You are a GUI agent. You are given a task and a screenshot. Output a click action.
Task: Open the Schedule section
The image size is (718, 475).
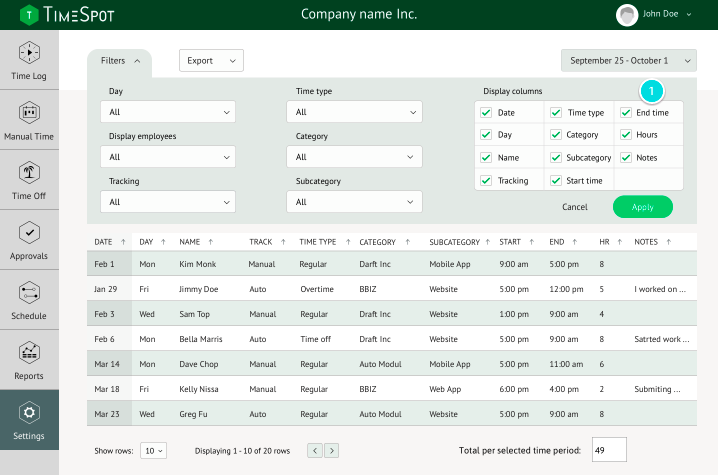(x=29, y=300)
